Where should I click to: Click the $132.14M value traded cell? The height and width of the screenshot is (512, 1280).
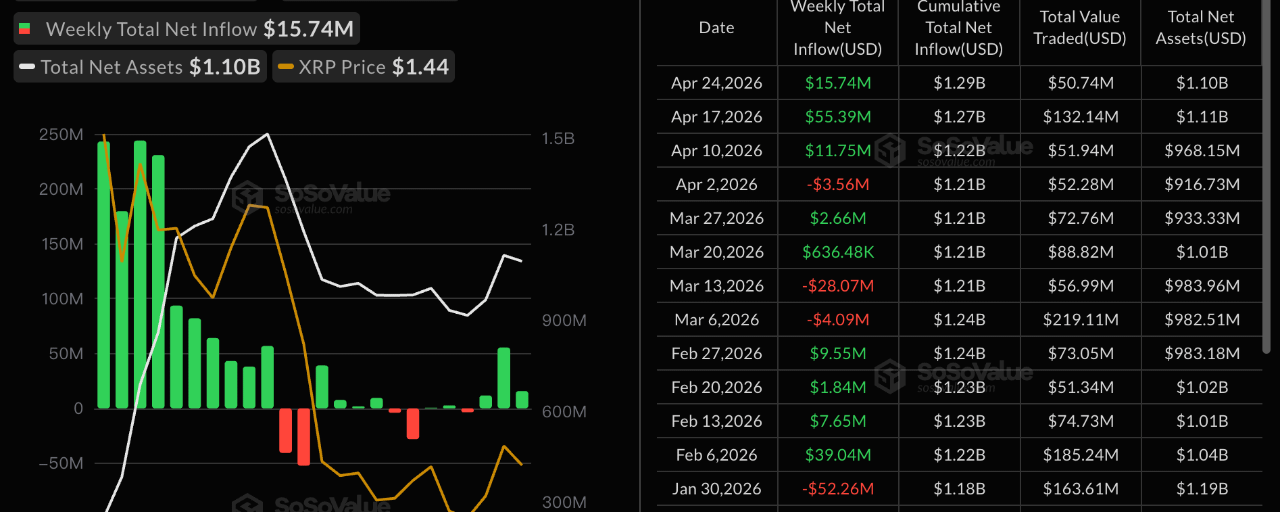tap(1080, 117)
